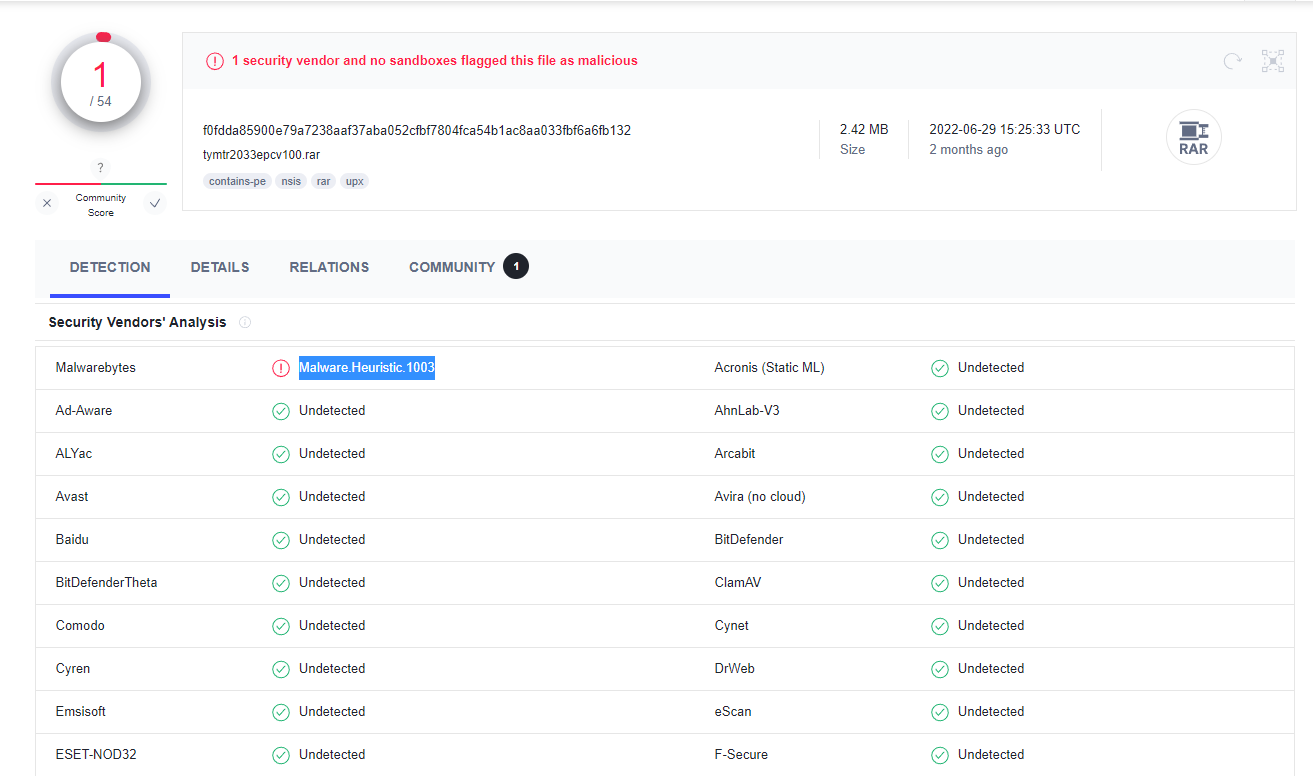1313x776 pixels.
Task: Click the red warning icon in the banner
Action: 215,61
